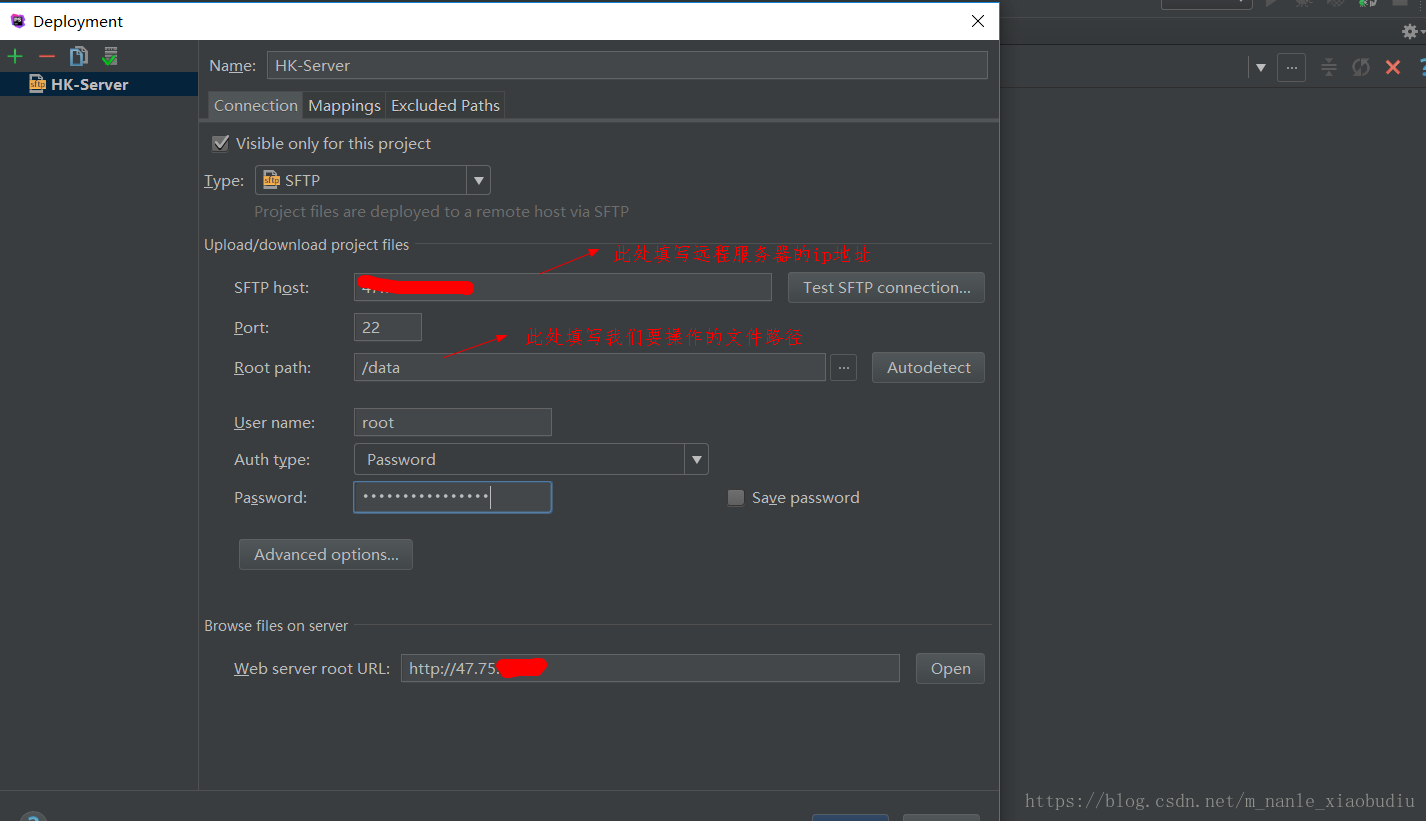Screen dimensions: 1426x821
Task: Click the Root path field showing /data
Action: pos(590,367)
